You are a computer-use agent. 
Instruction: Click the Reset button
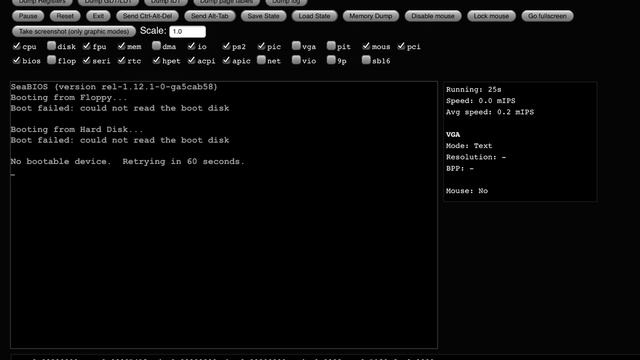[x=65, y=16]
